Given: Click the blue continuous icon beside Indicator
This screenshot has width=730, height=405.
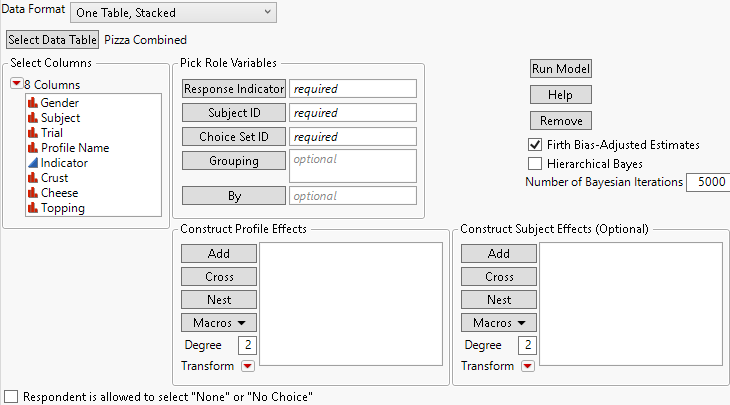Looking at the screenshot, I should coord(33,162).
